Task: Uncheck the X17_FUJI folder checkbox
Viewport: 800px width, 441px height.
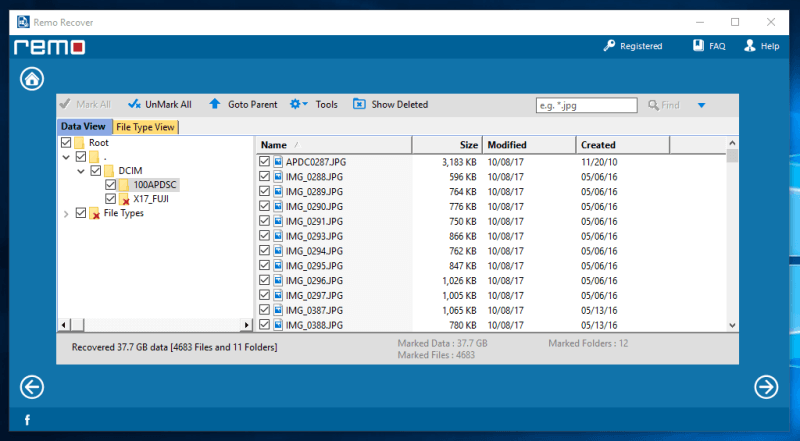Action: coord(110,199)
